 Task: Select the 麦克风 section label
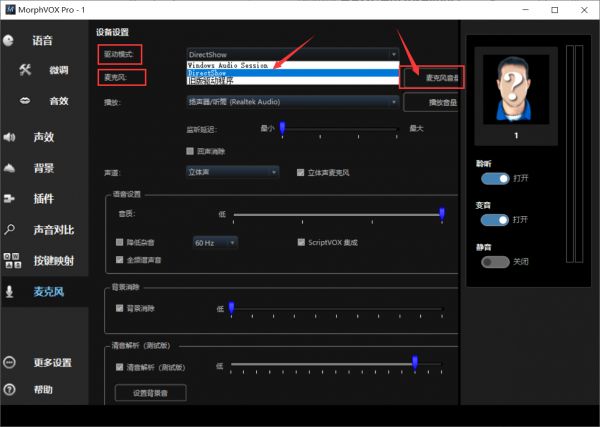click(49, 292)
